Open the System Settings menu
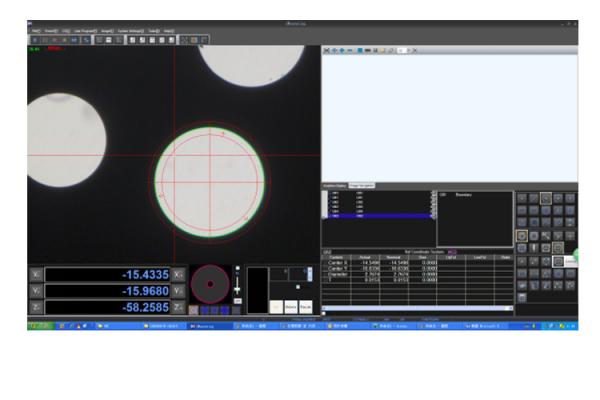Image resolution: width=600 pixels, height=400 pixels. coord(131,31)
